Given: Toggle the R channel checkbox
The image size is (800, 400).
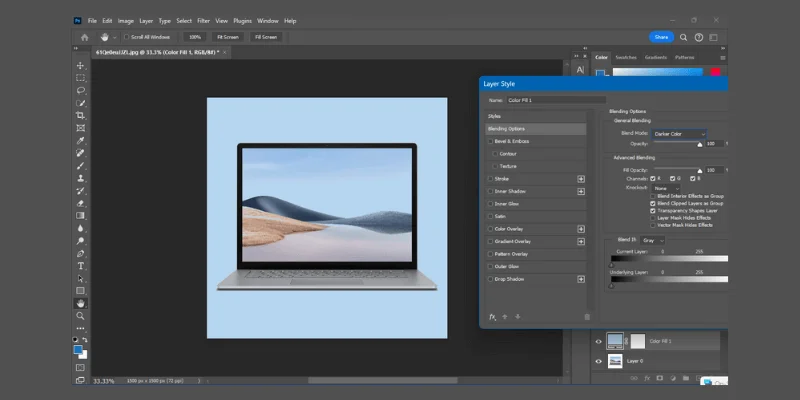Looking at the screenshot, I should click(x=653, y=179).
